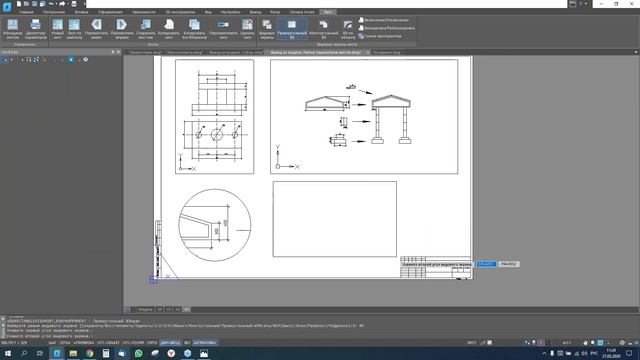Screen dimensions: 640x360
Task: Toggle ШАГ snap mode in status bar
Action: pos(52,343)
